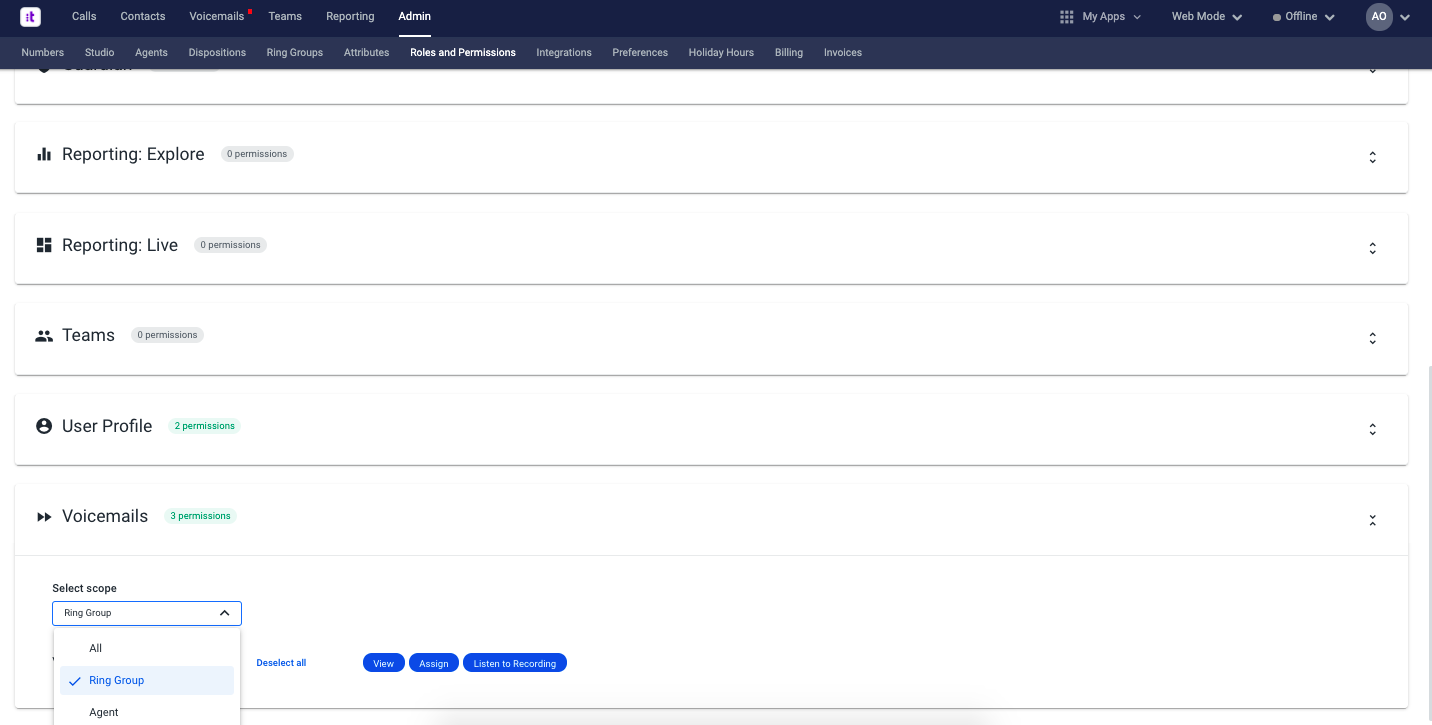
Task: Open the Studio admin subtab
Action: click(99, 52)
